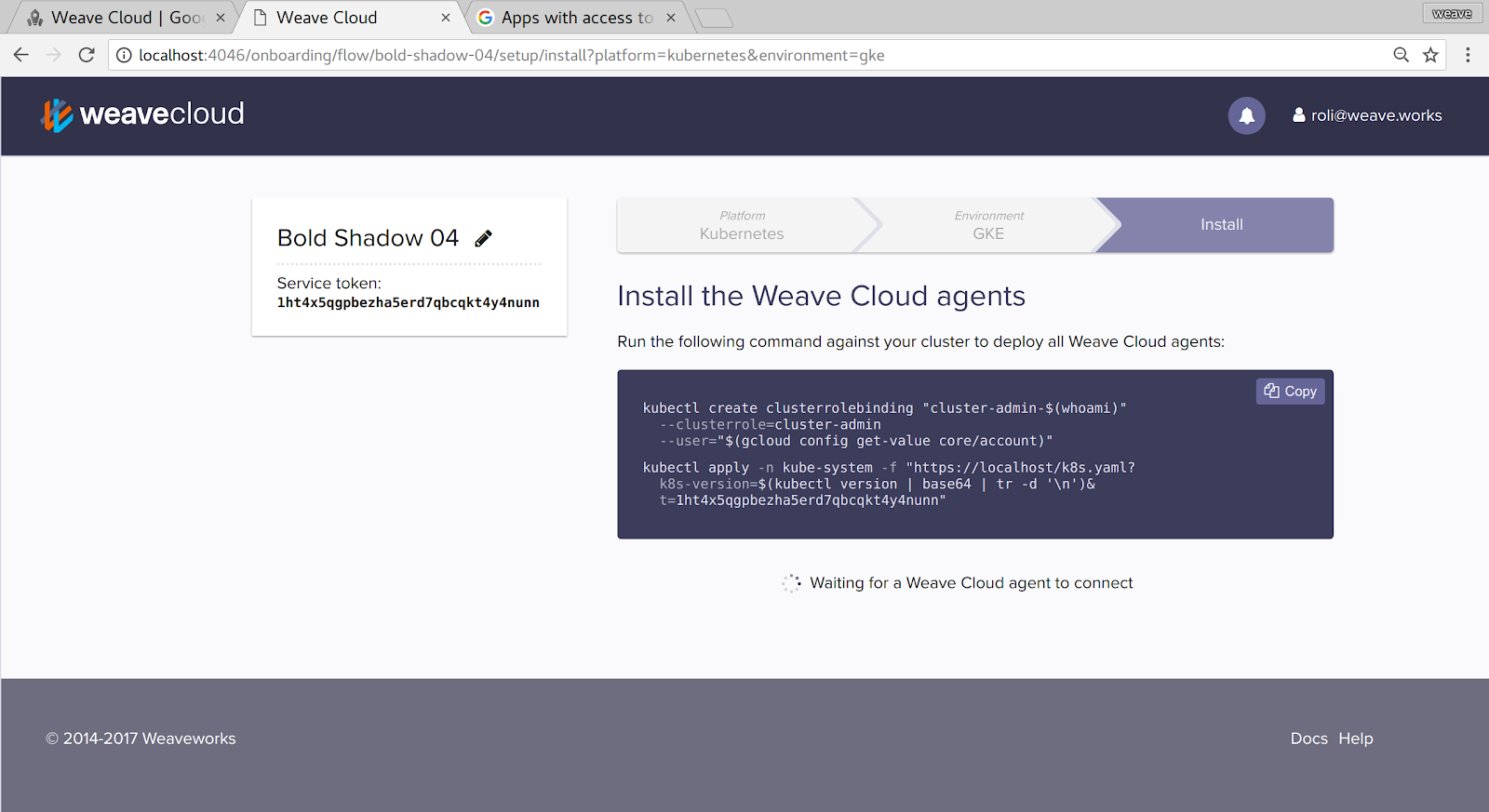
Task: Close the Apps with access tab
Action: pos(671,18)
